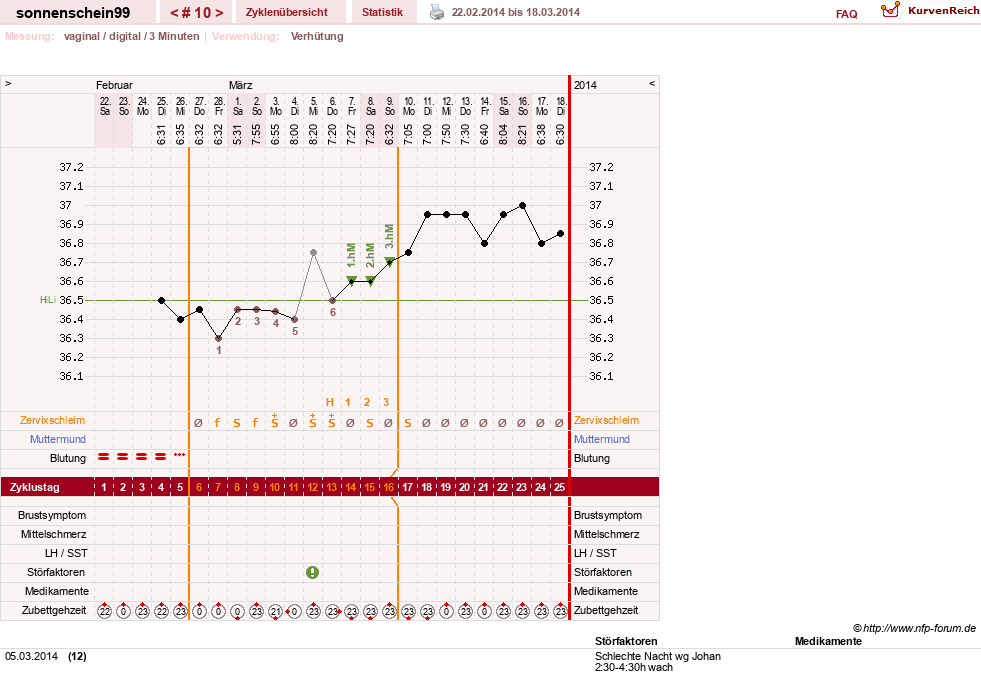Click the Zervixschleim 'S' symbol on cycle day 8
Image resolution: width=981 pixels, height=694 pixels.
(x=236, y=423)
